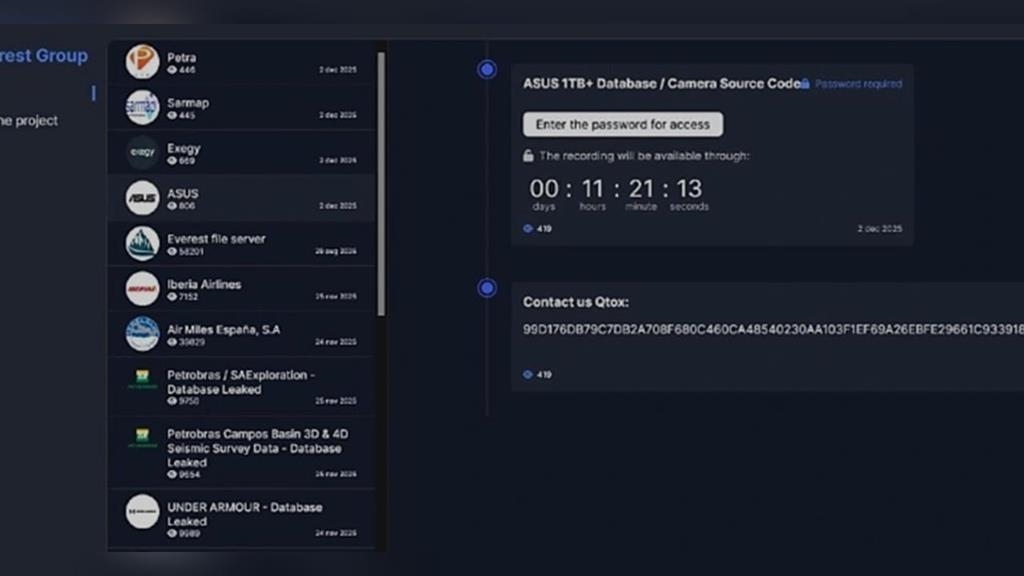Click the Sarmap logo icon
The height and width of the screenshot is (576, 1024).
[x=142, y=107]
